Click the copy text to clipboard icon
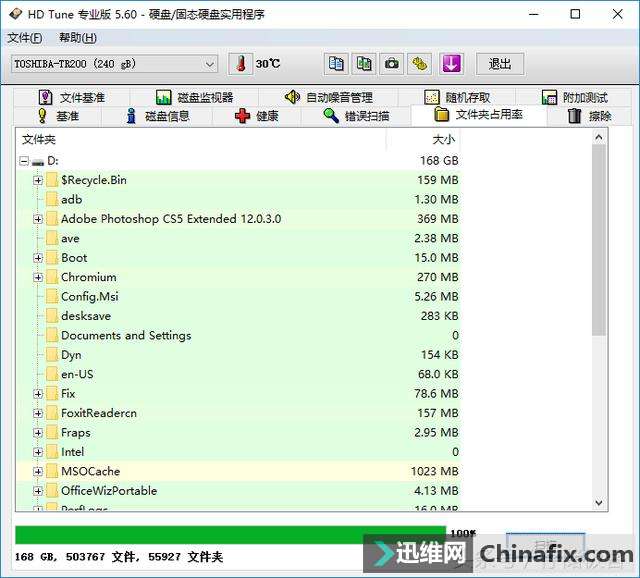 tap(336, 64)
